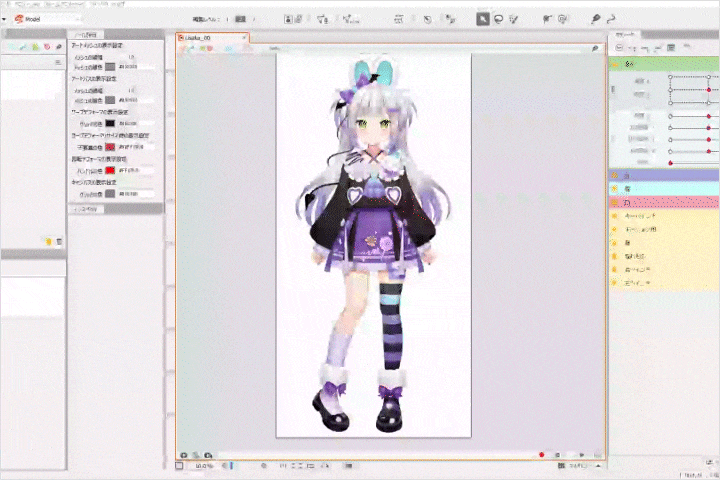The image size is (720, 480).
Task: Click the 10.0% zoom value field
Action: pos(204,466)
